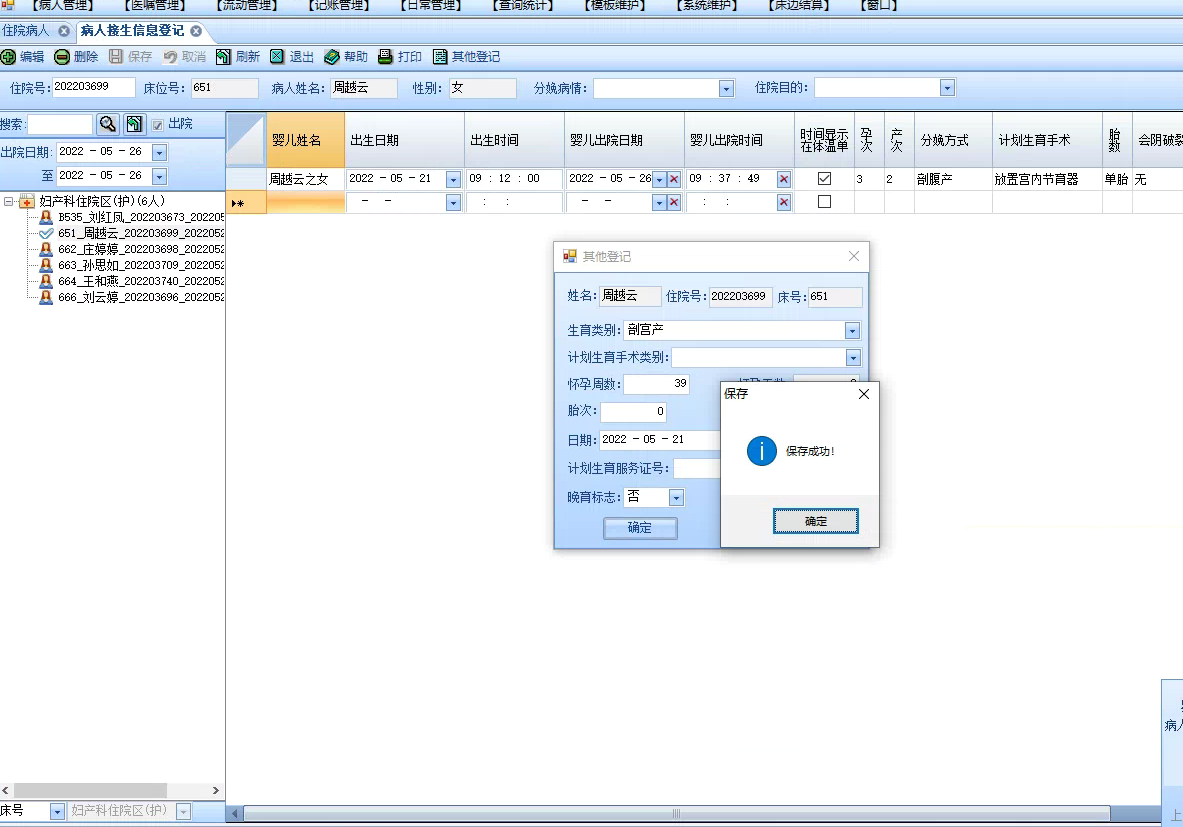Click the 打印 print toolbar icon
Image resolution: width=1183 pixels, height=827 pixels.
385,57
